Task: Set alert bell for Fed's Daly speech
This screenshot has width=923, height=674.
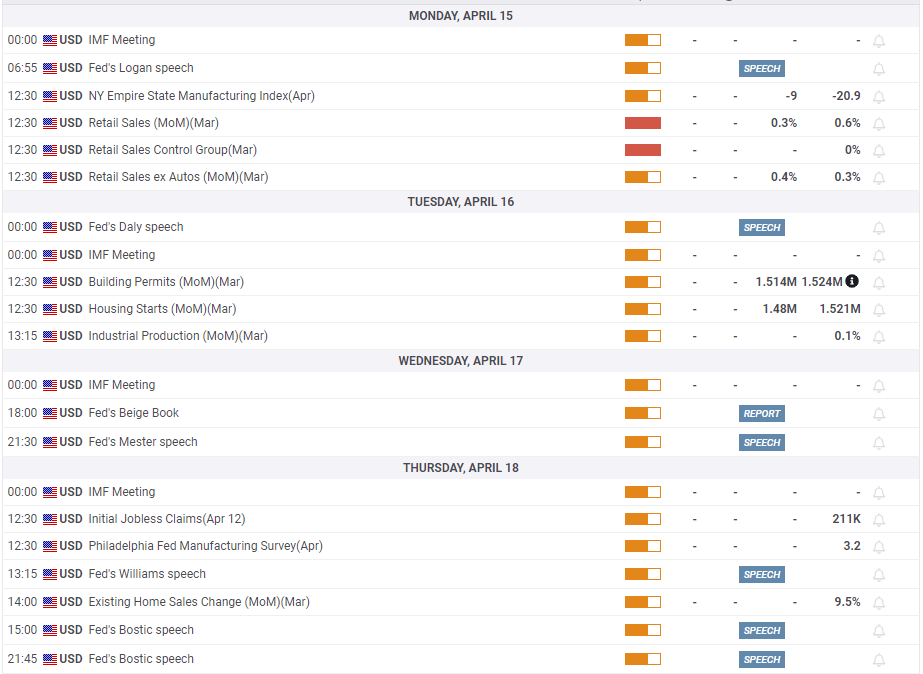Action: click(x=879, y=228)
